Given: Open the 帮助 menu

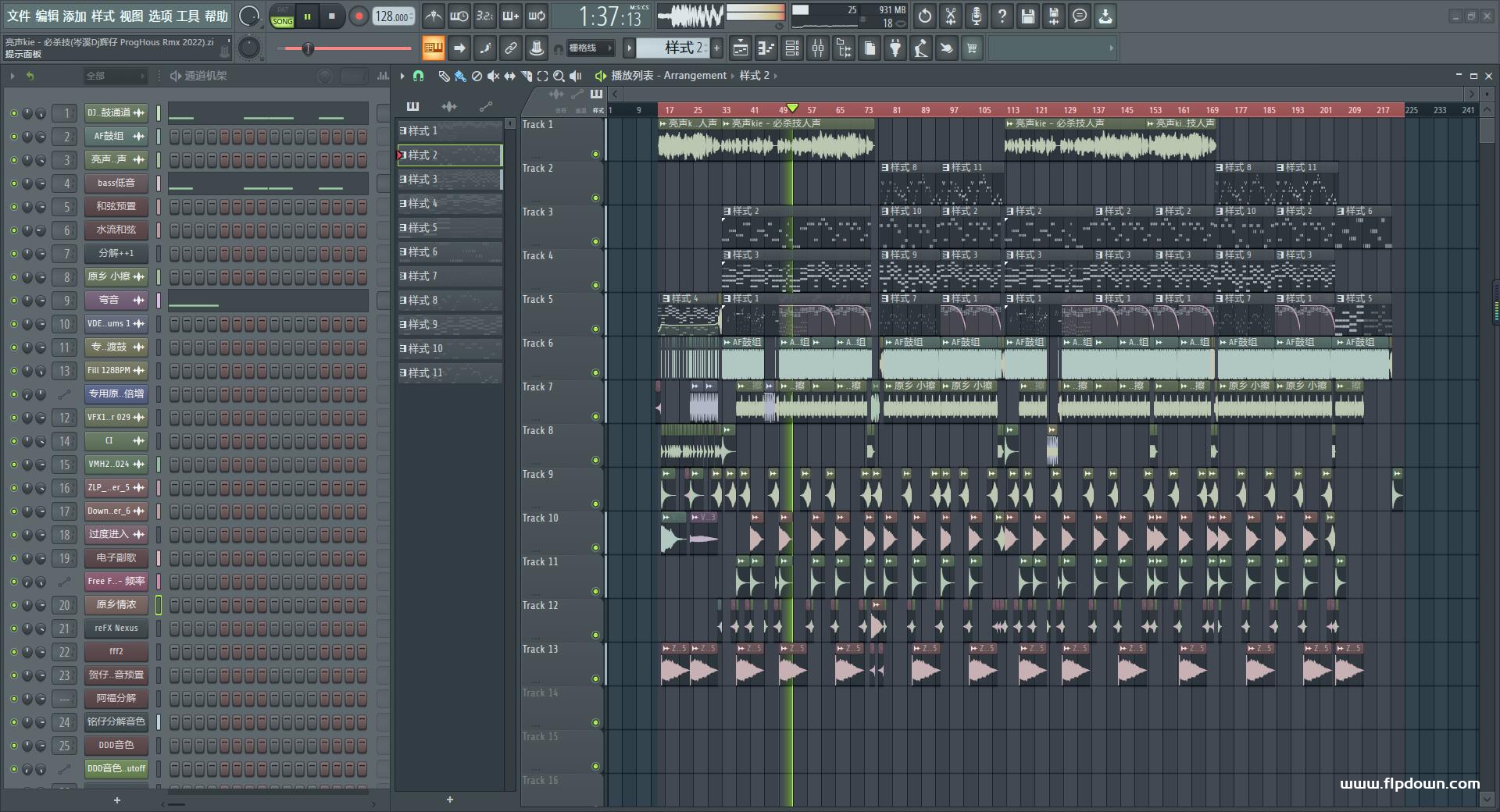Looking at the screenshot, I should pos(216,16).
